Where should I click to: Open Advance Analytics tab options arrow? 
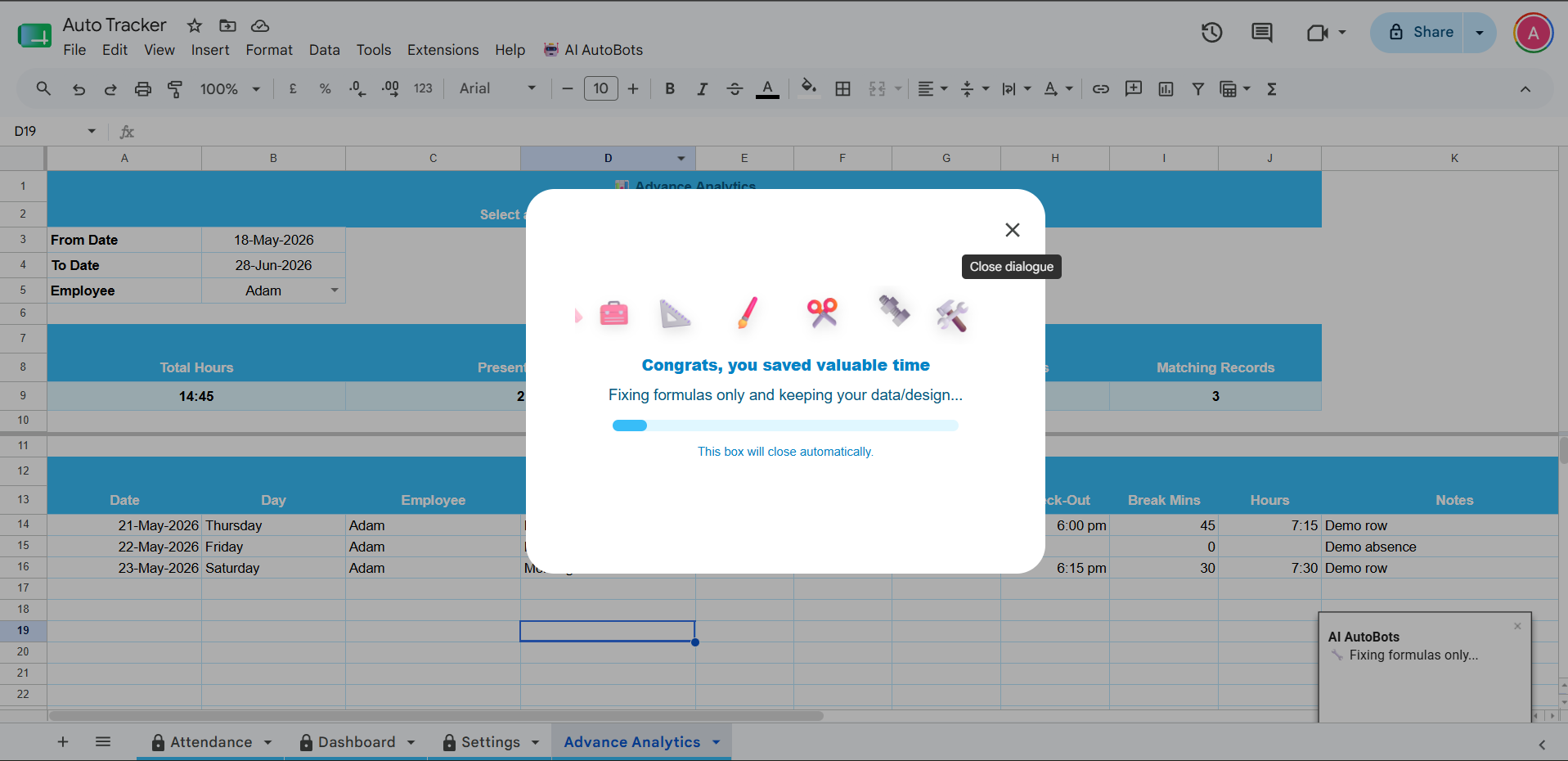(717, 742)
